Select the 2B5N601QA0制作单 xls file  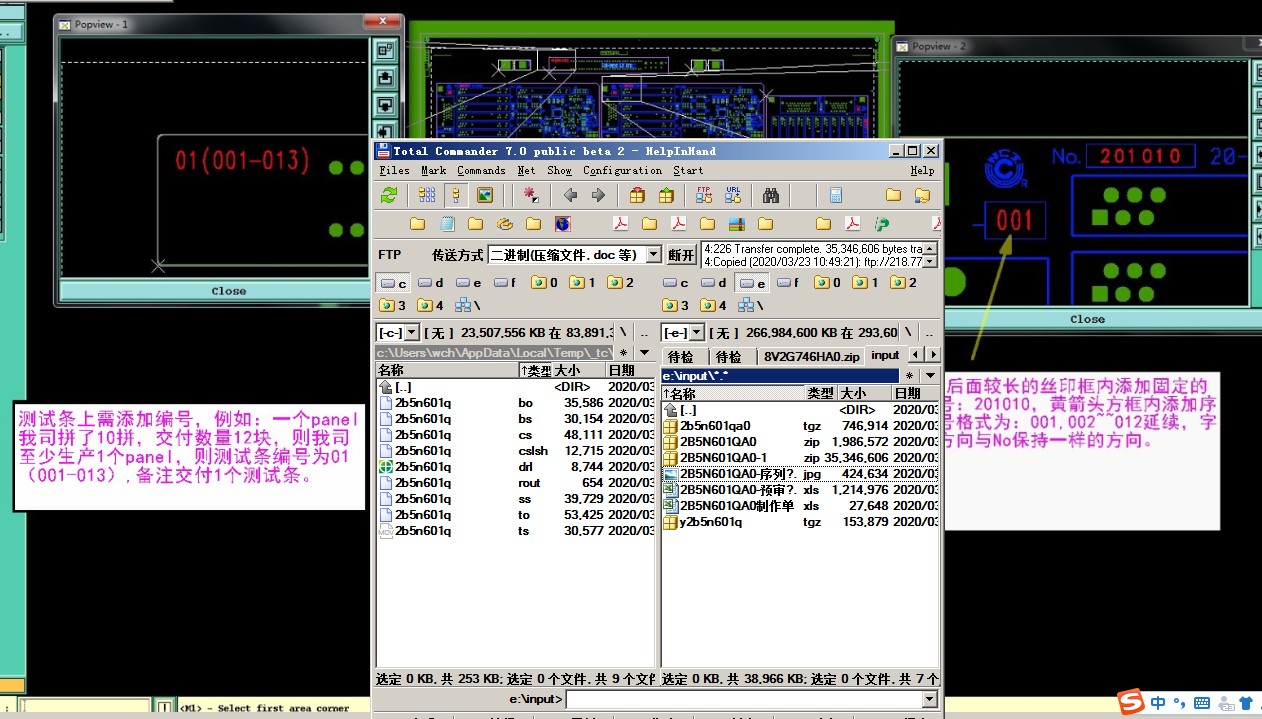coord(800,506)
